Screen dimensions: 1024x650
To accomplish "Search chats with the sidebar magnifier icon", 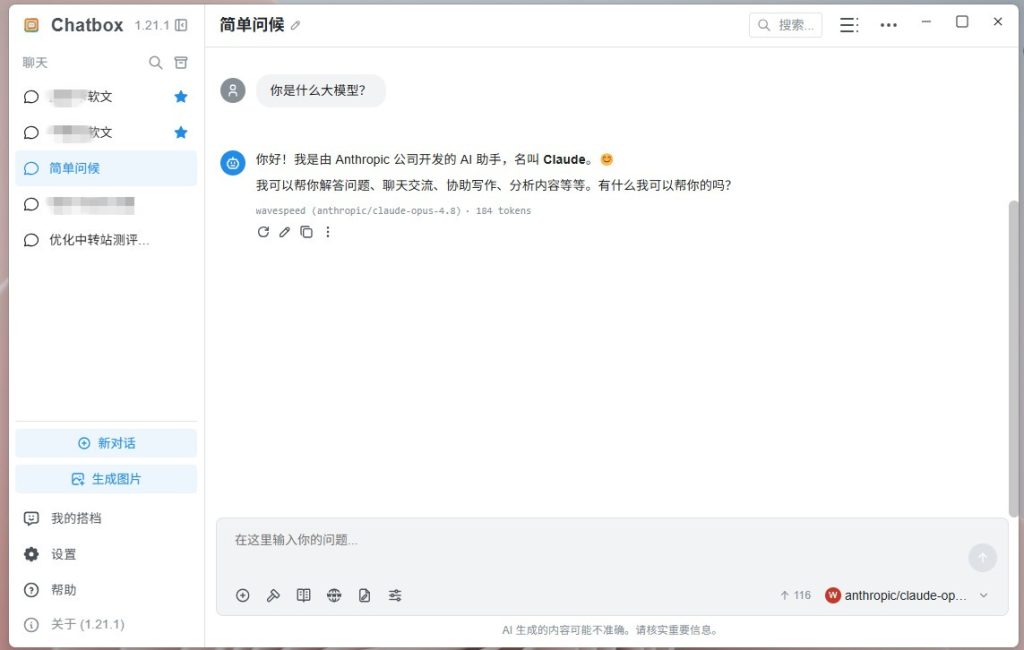I will coord(155,63).
